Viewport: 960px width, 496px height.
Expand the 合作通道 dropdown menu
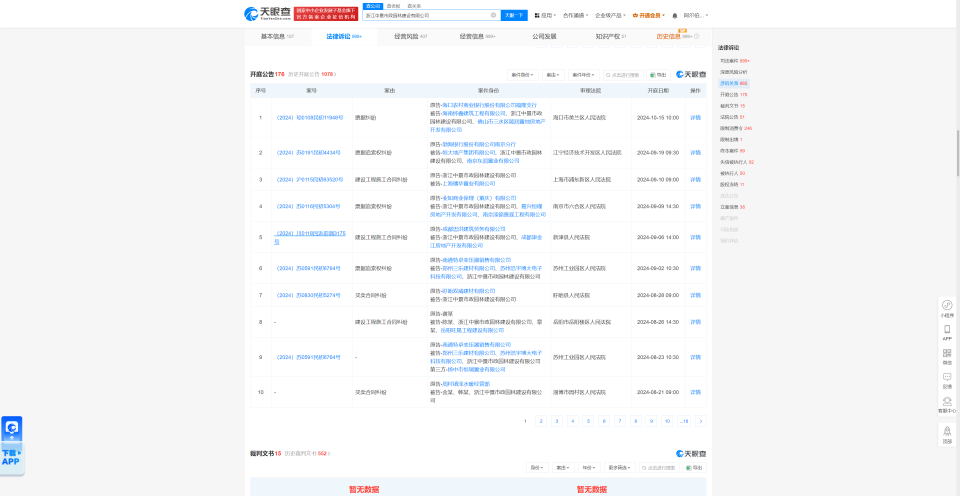[x=576, y=15]
